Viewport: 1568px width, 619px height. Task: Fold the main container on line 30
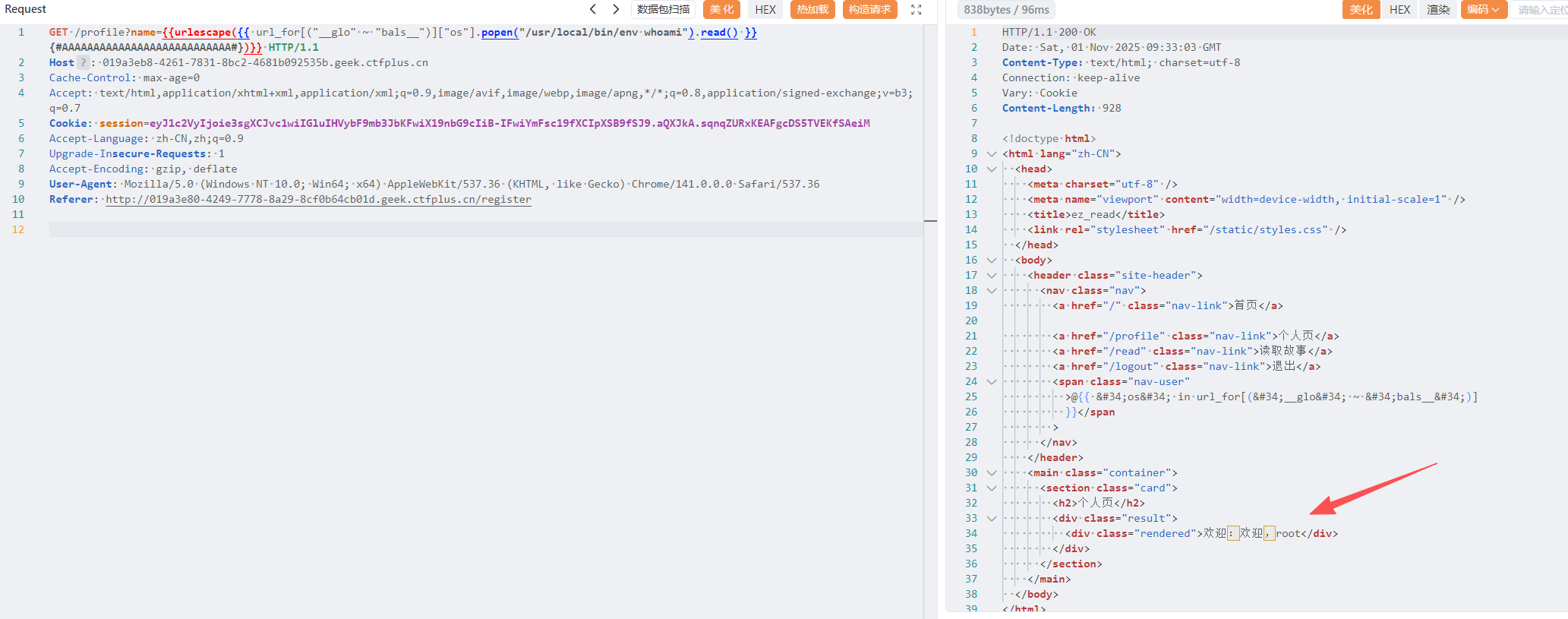click(x=991, y=472)
